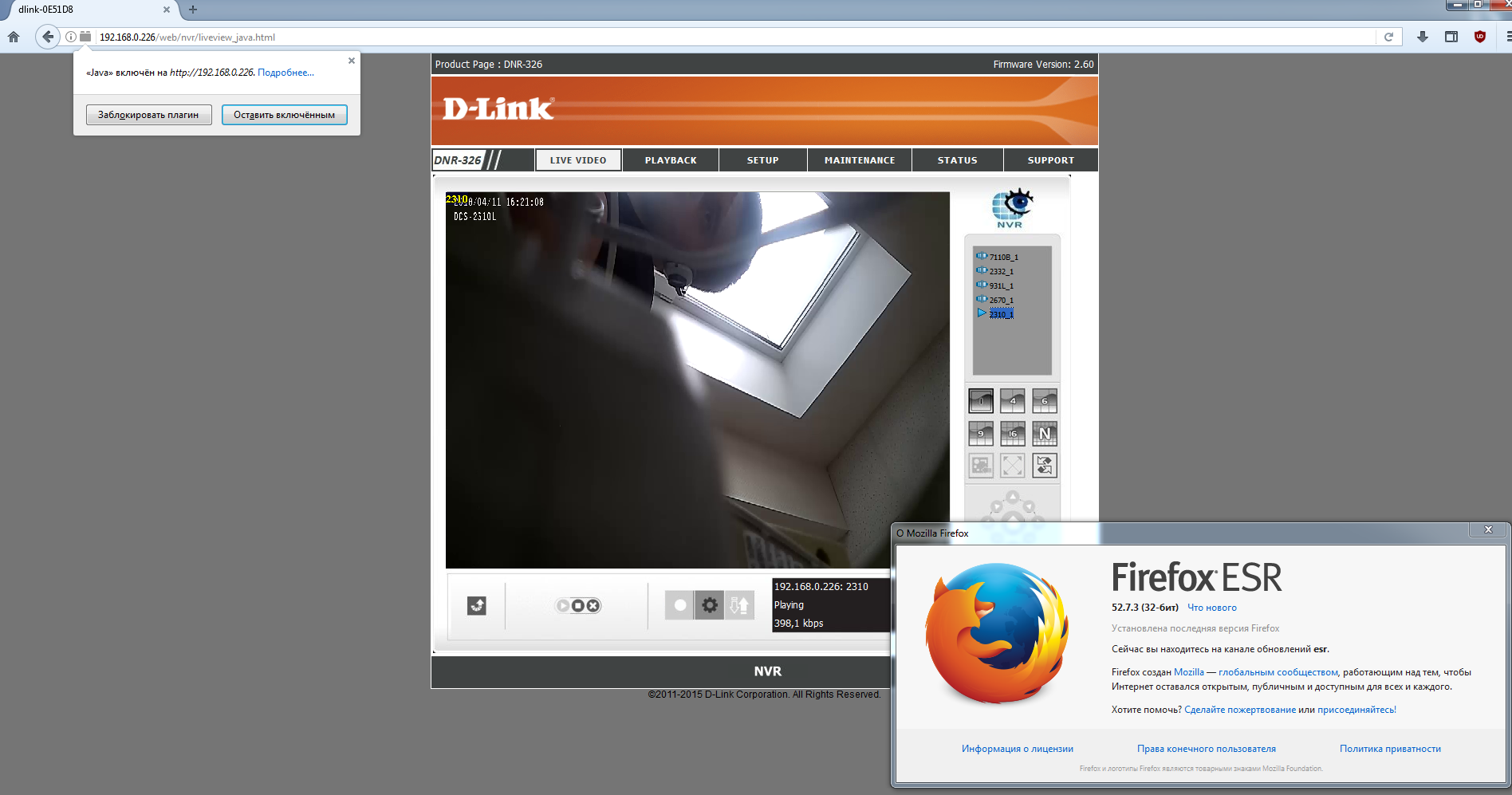Select camera 2670_1 in the list
This screenshot has height=795, width=1512.
pyautogui.click(x=1001, y=300)
